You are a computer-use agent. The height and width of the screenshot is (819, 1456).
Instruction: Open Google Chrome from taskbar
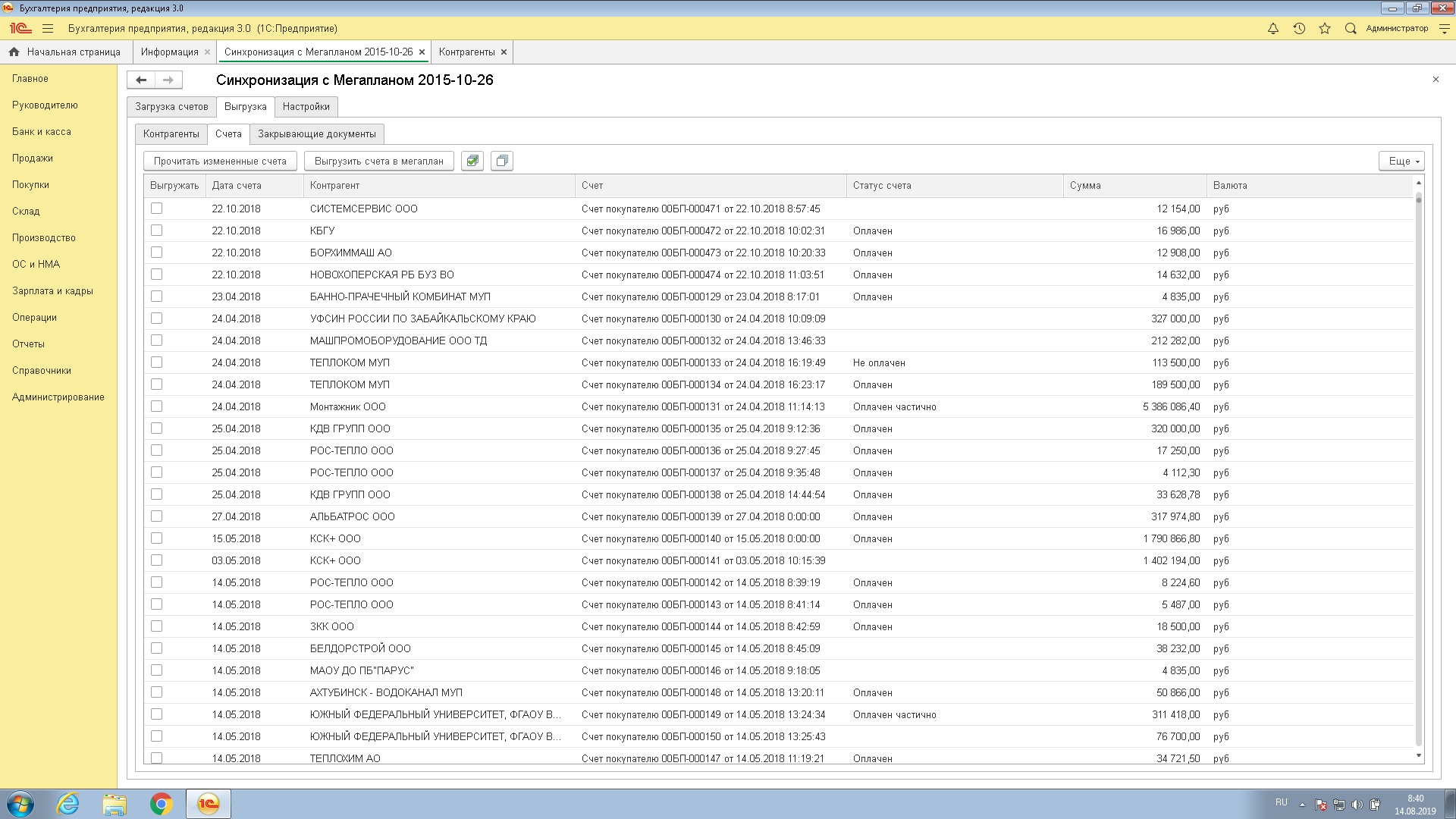click(x=161, y=804)
